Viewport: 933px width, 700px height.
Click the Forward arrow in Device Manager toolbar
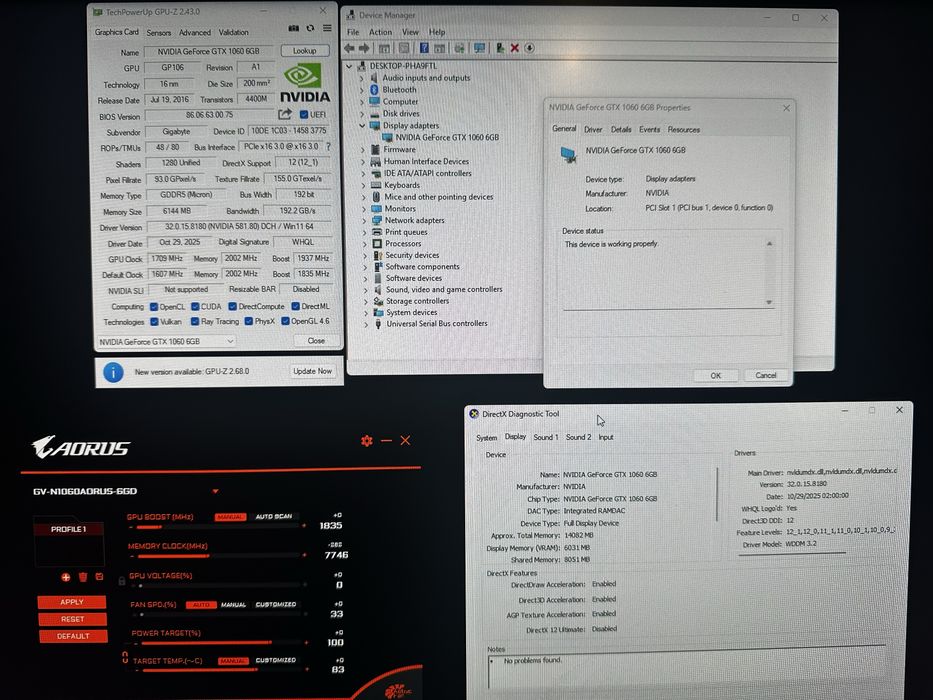click(364, 48)
